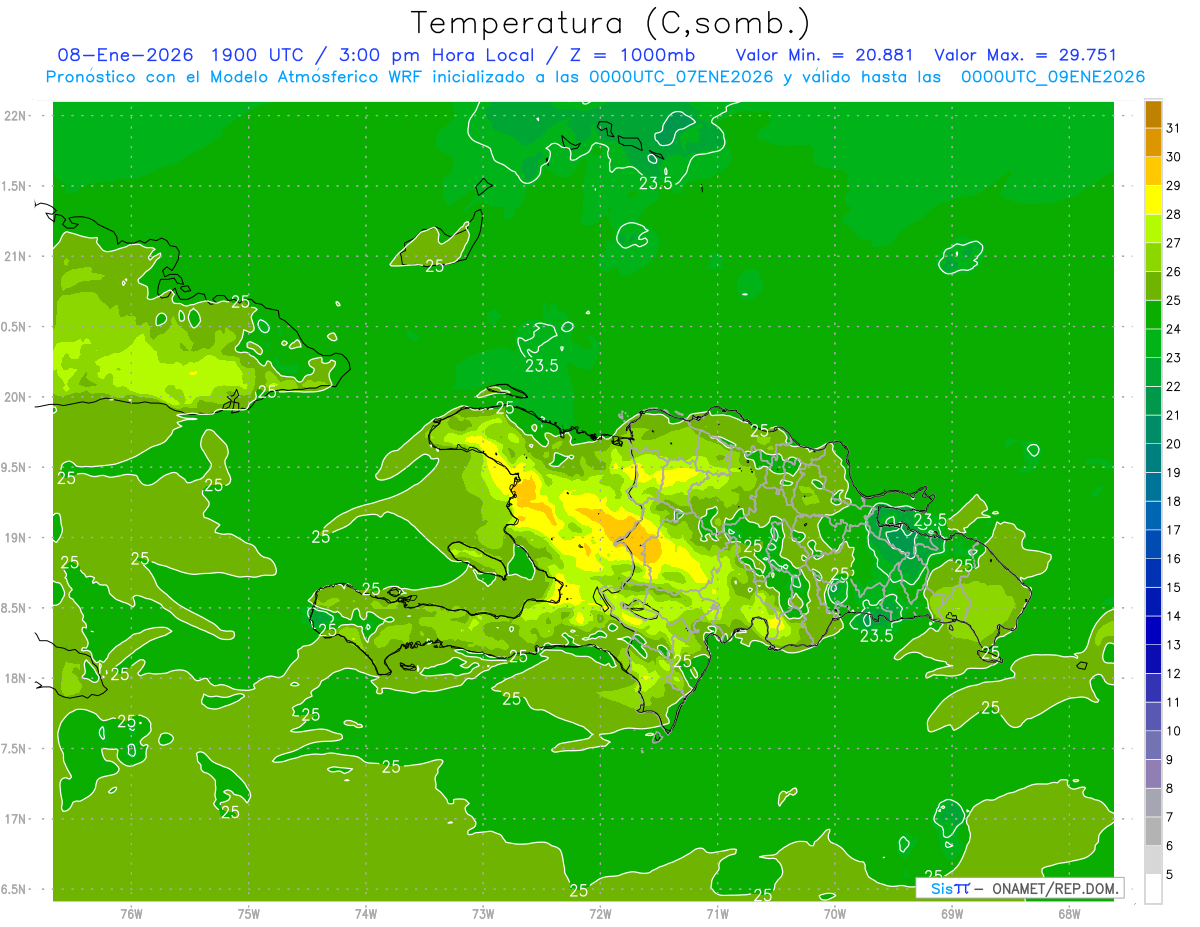Click the '31' value on the color scale
Viewport: 1200px width, 927px height.
tap(1173, 128)
